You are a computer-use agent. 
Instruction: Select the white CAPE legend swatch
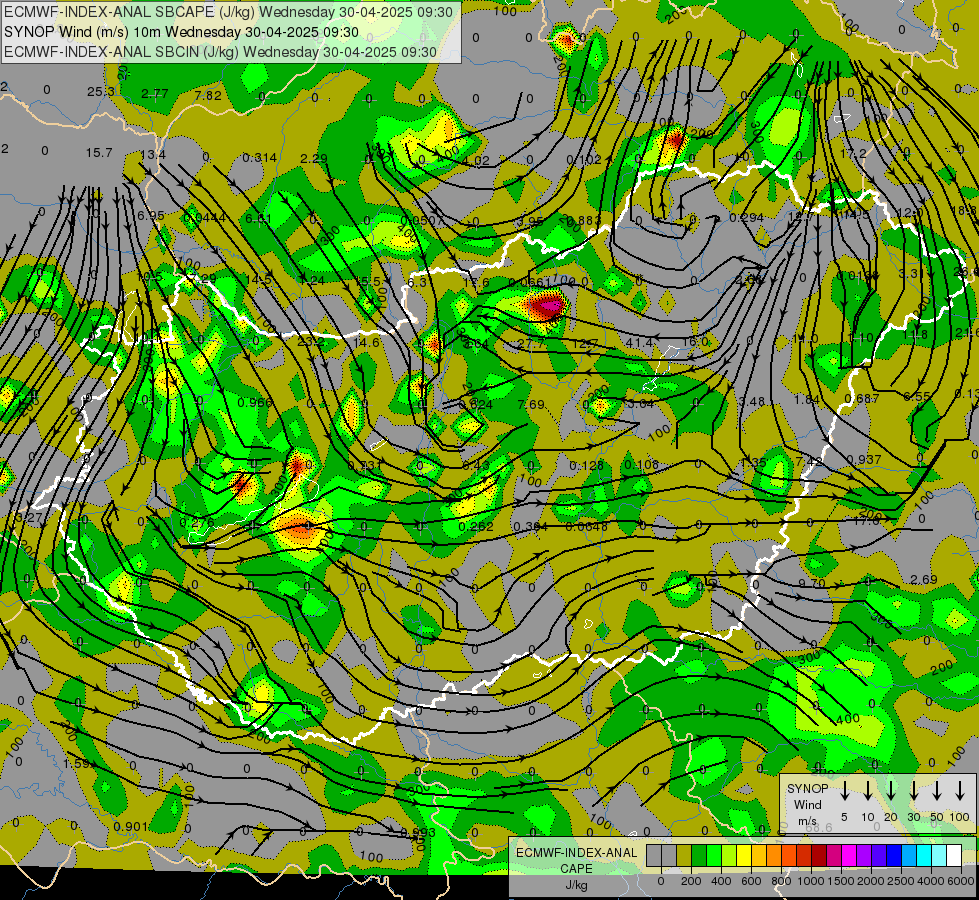point(954,855)
